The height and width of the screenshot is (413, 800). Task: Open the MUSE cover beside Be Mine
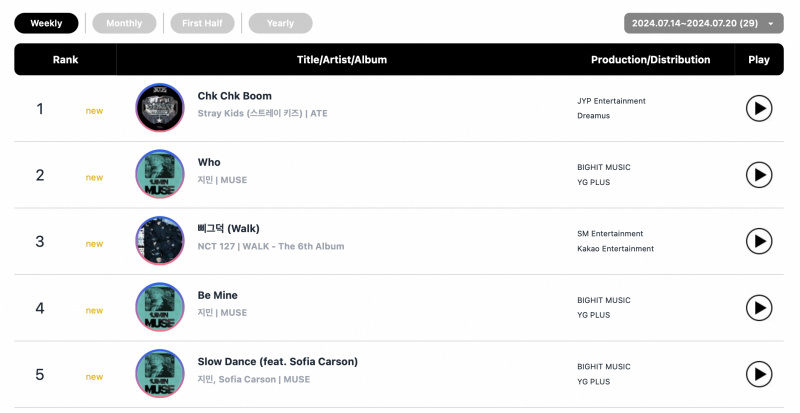coord(160,307)
